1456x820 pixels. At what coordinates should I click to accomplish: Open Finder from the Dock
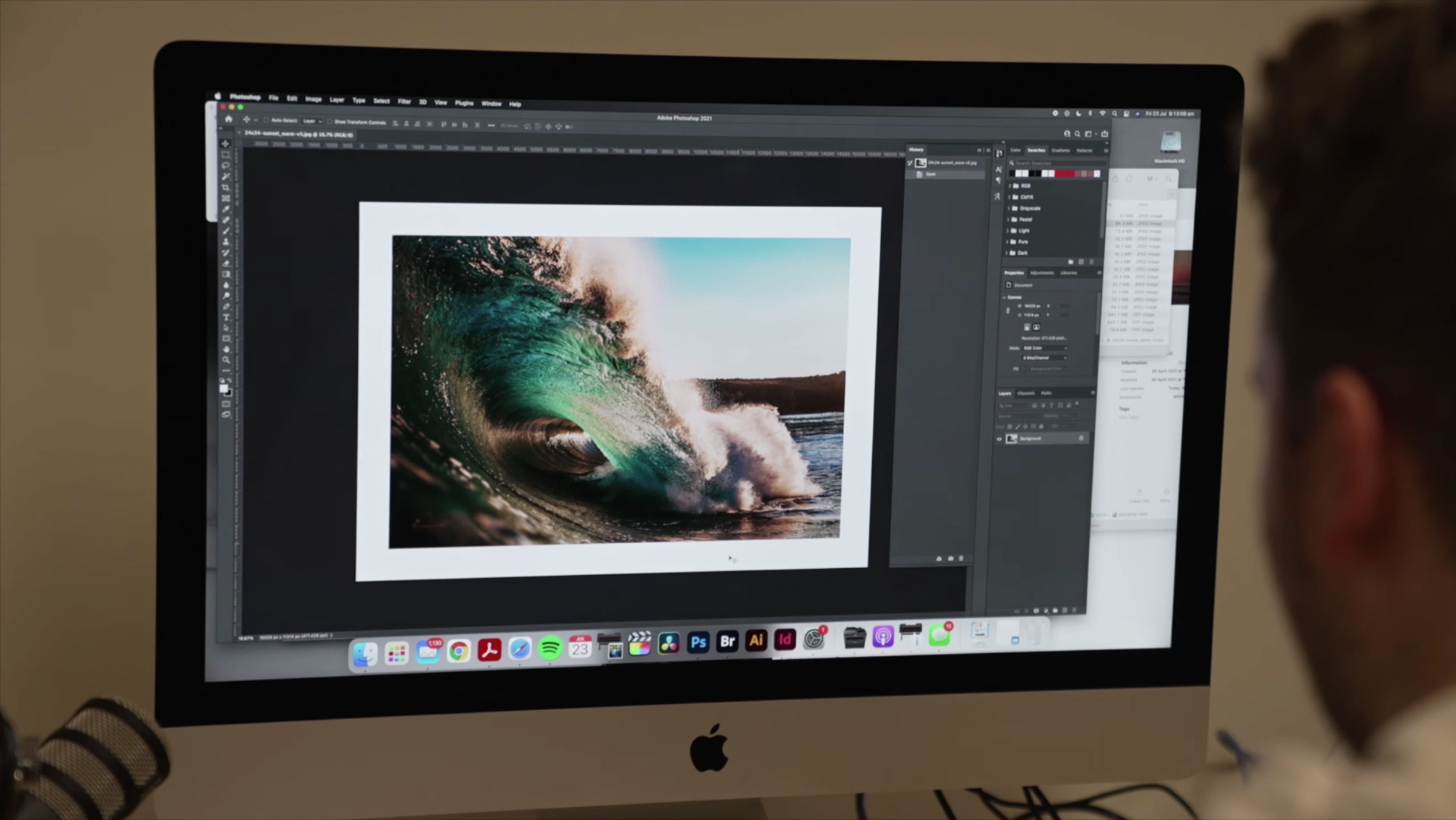(x=365, y=654)
